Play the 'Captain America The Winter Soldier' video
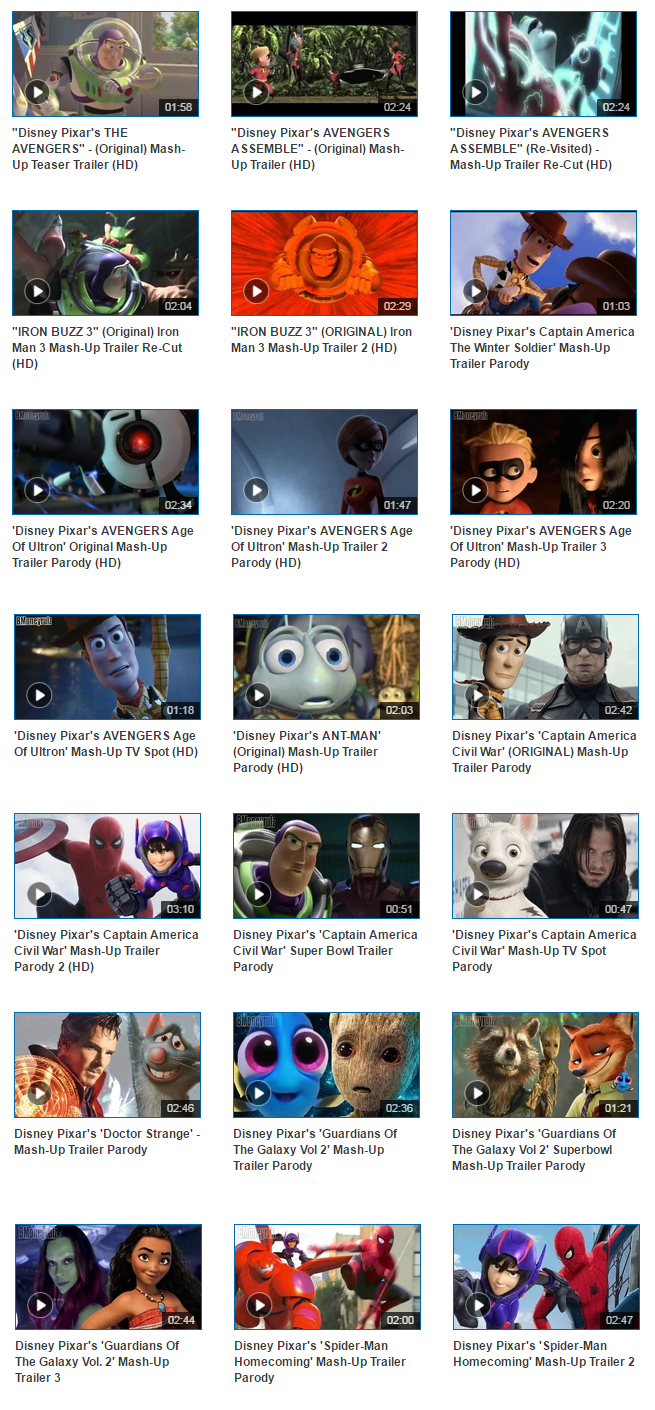This screenshot has width=655, height=1410. (x=543, y=263)
